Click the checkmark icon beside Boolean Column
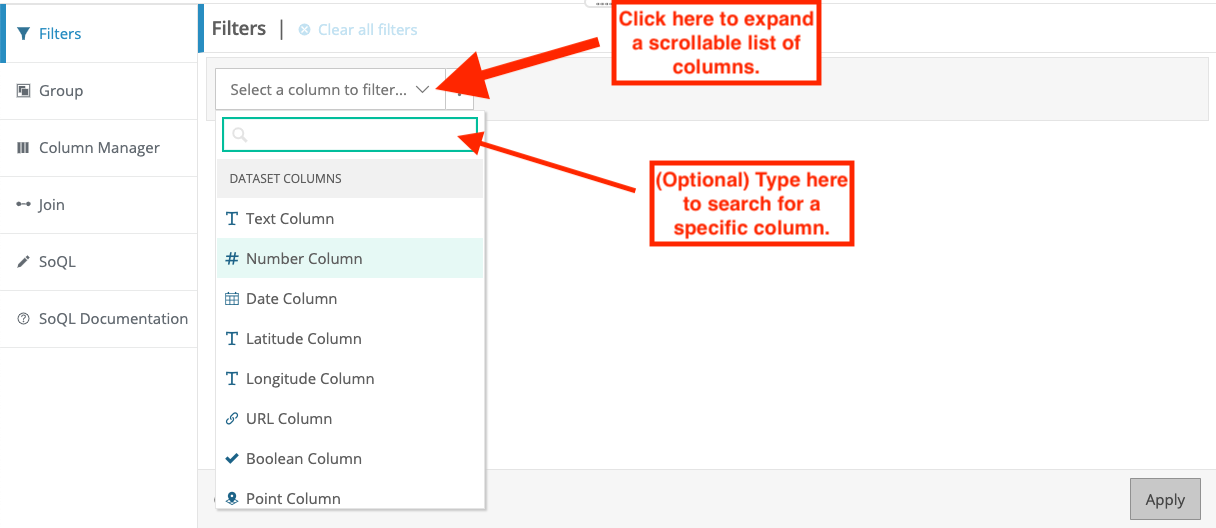1216x528 pixels. [x=232, y=459]
